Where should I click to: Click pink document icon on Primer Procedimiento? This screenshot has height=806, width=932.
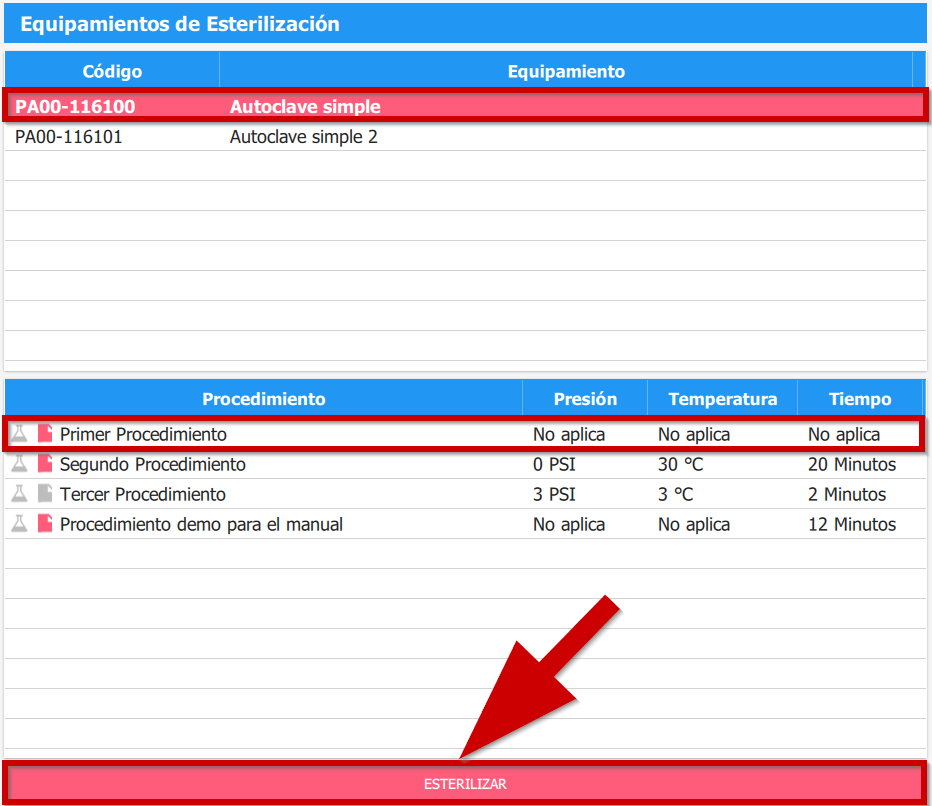point(45,434)
